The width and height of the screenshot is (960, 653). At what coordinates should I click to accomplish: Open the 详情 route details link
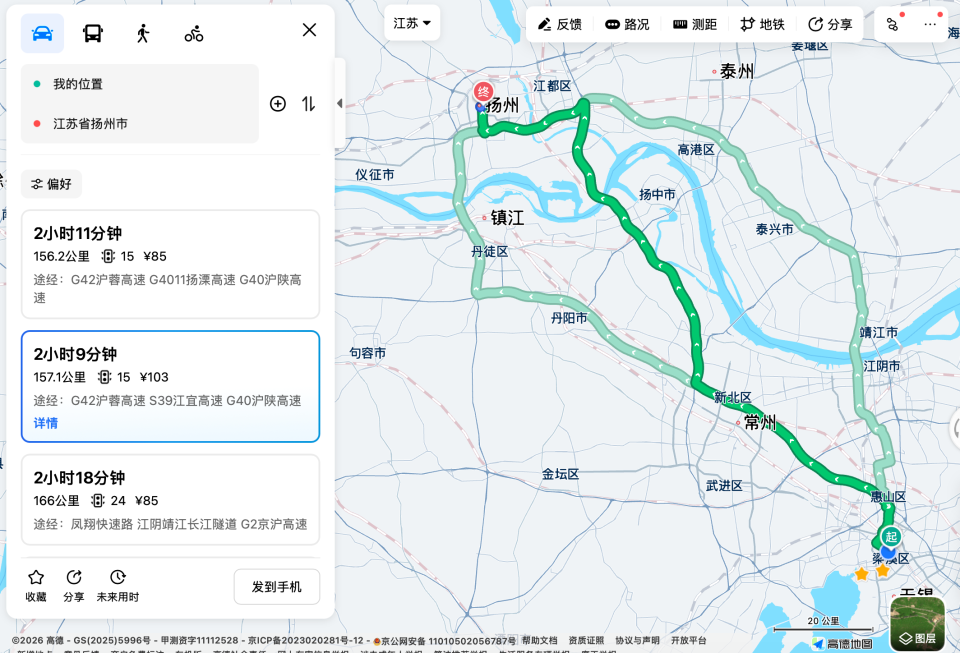pos(46,423)
